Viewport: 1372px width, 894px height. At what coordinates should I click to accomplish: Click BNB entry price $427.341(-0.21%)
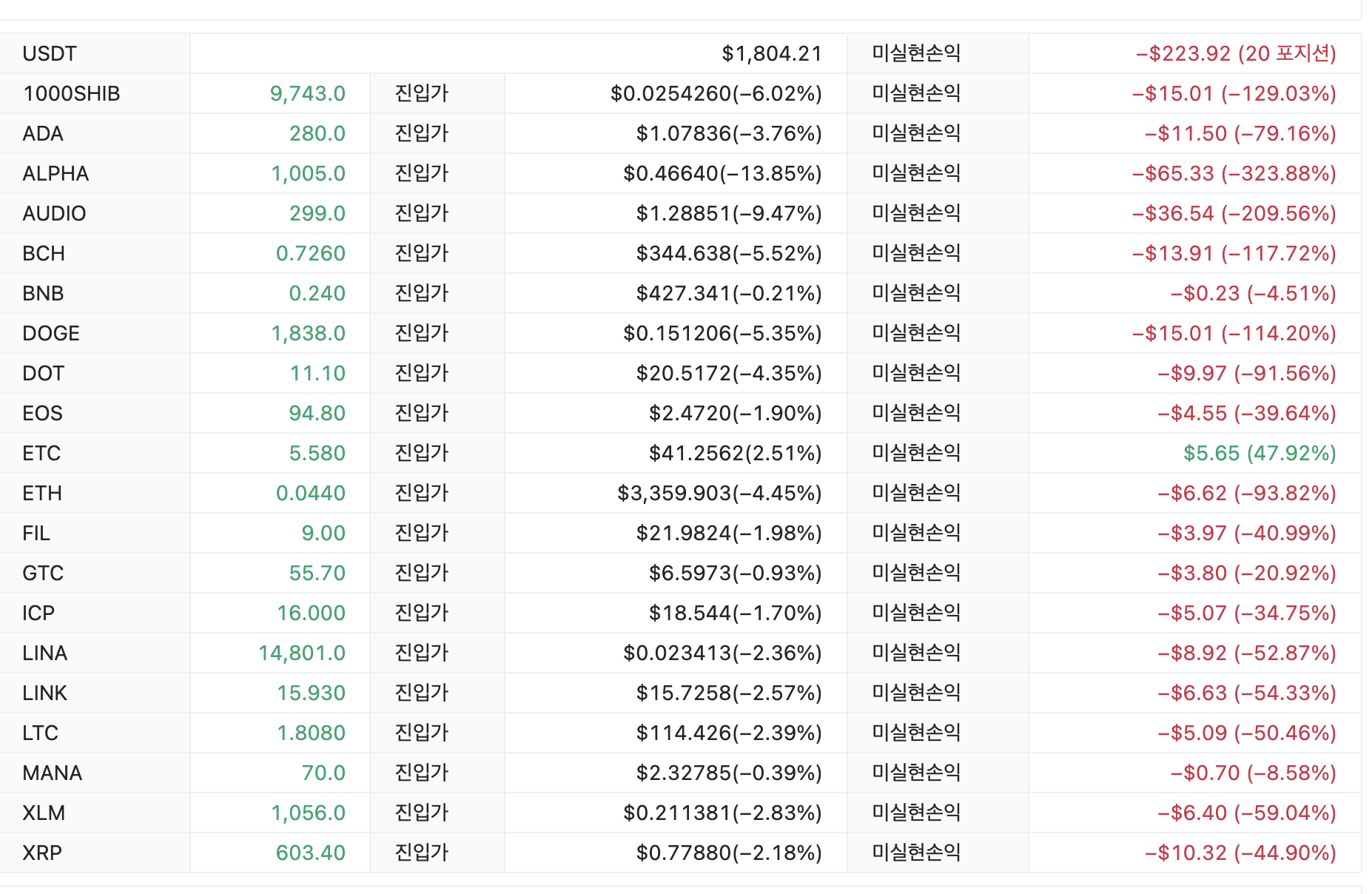729,294
